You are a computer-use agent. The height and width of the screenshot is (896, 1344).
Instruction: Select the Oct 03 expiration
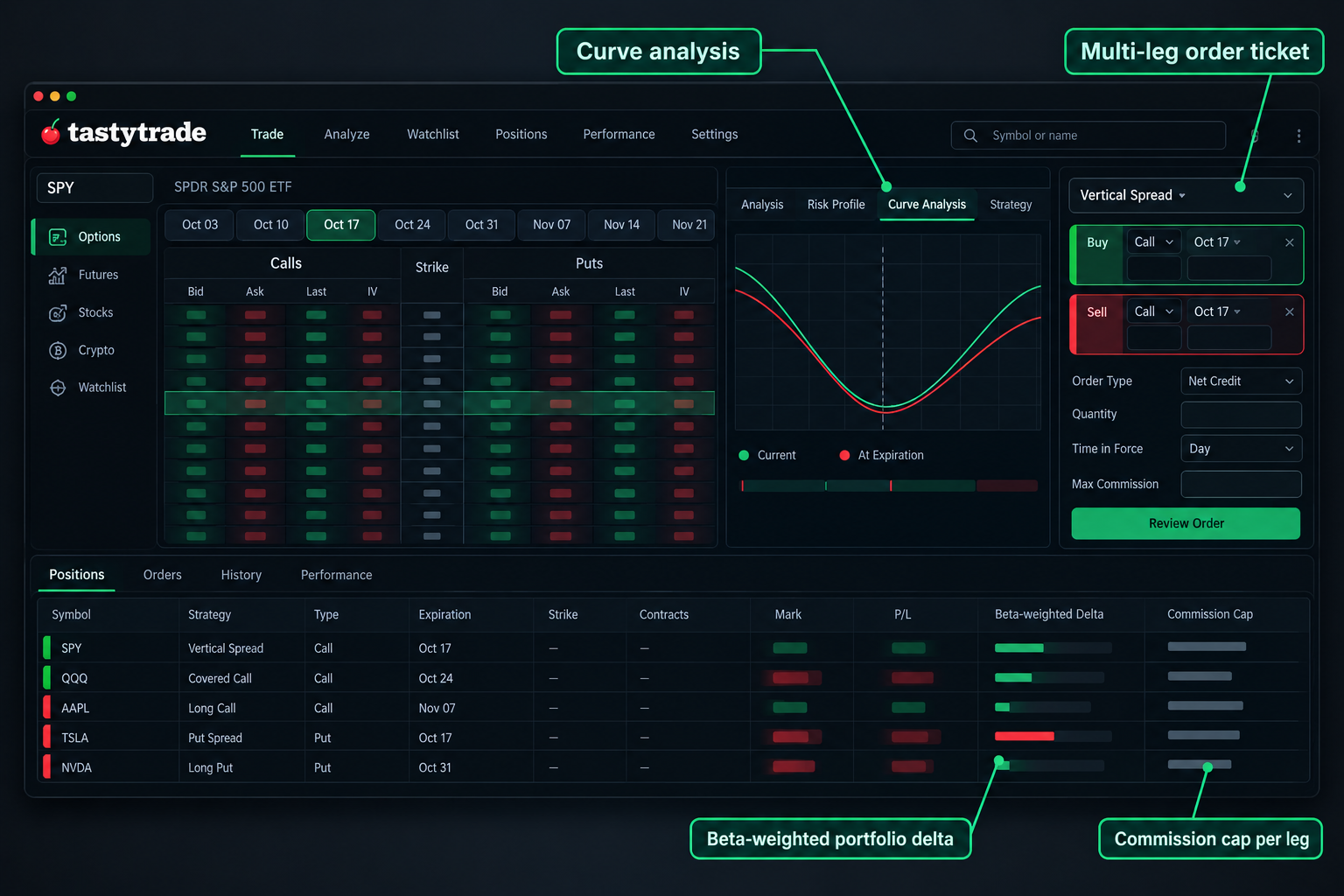pyautogui.click(x=199, y=225)
